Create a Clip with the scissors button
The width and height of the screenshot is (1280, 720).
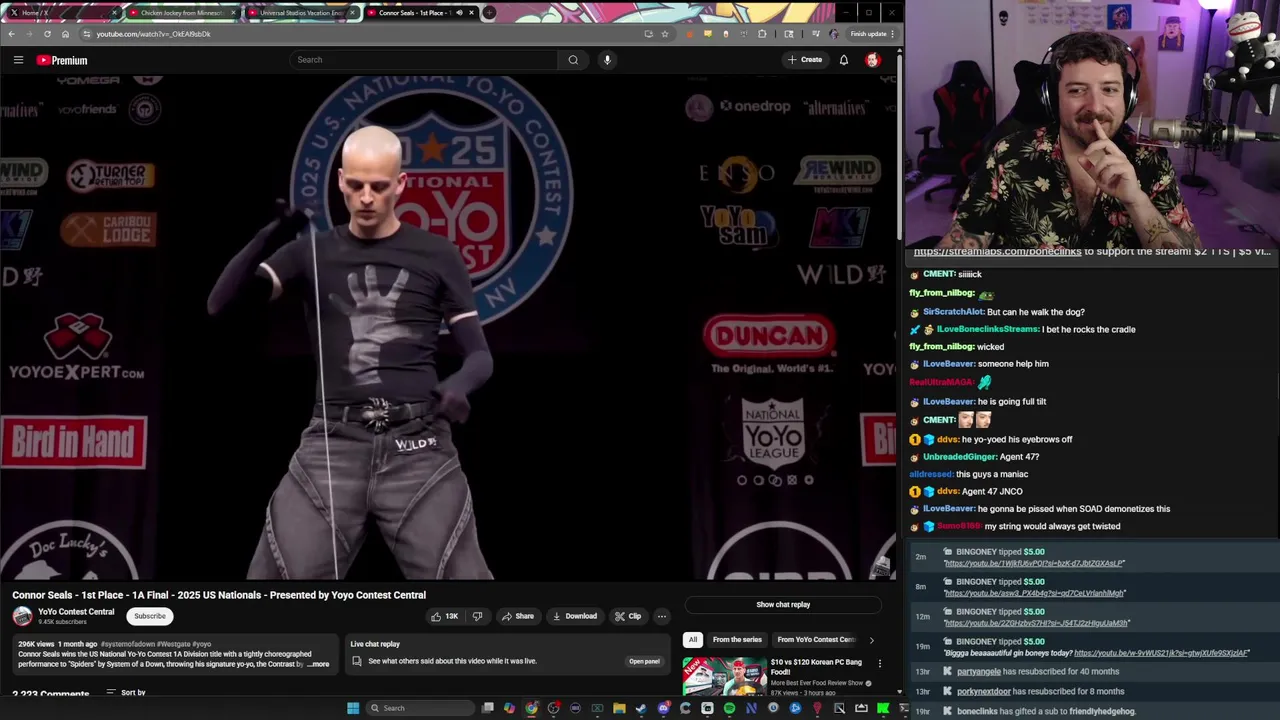pos(628,616)
